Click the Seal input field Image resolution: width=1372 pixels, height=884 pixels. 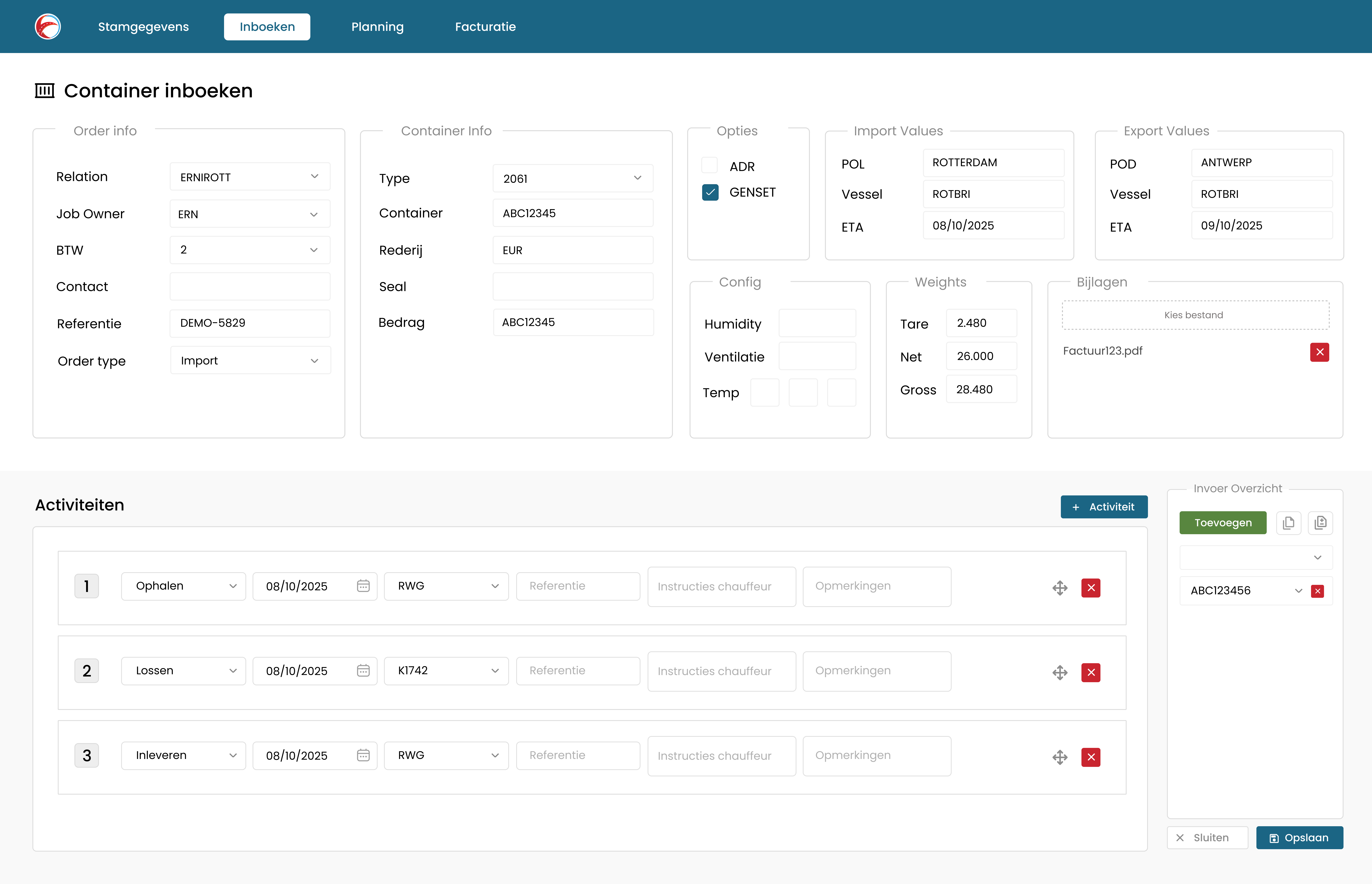572,286
